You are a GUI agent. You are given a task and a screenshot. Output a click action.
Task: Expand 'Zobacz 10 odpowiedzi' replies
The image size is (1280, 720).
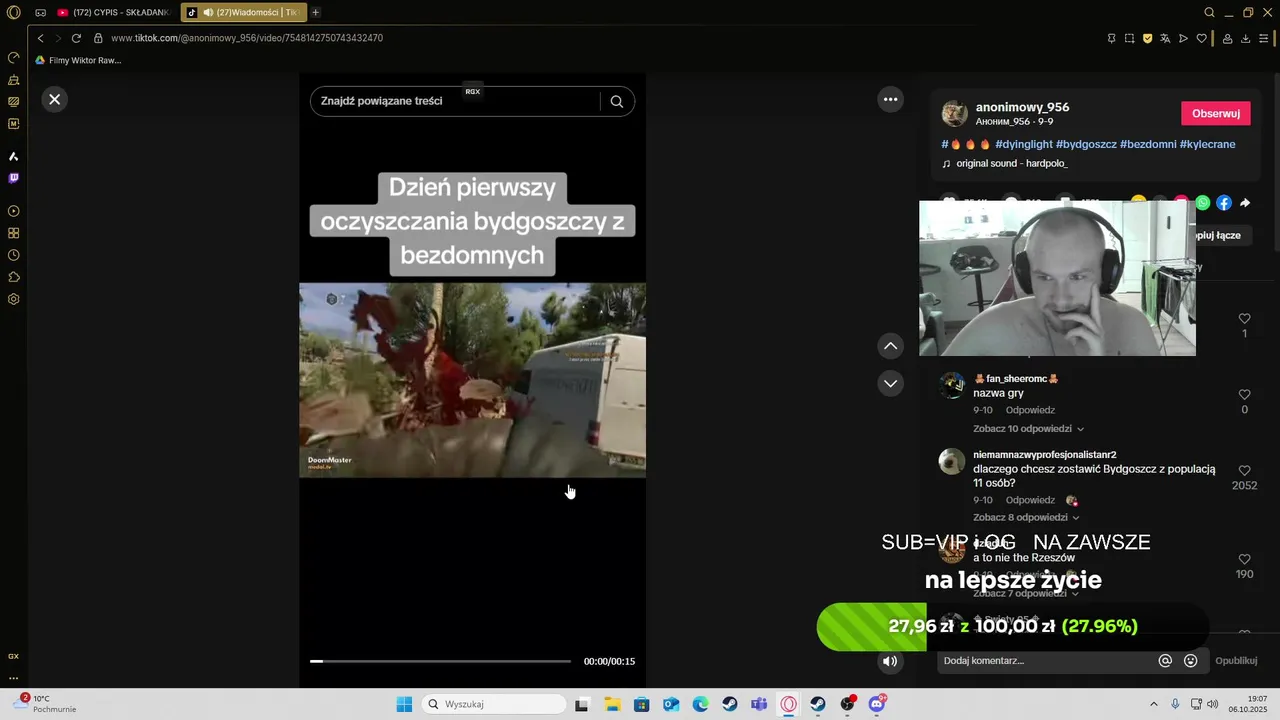[x=1028, y=429]
